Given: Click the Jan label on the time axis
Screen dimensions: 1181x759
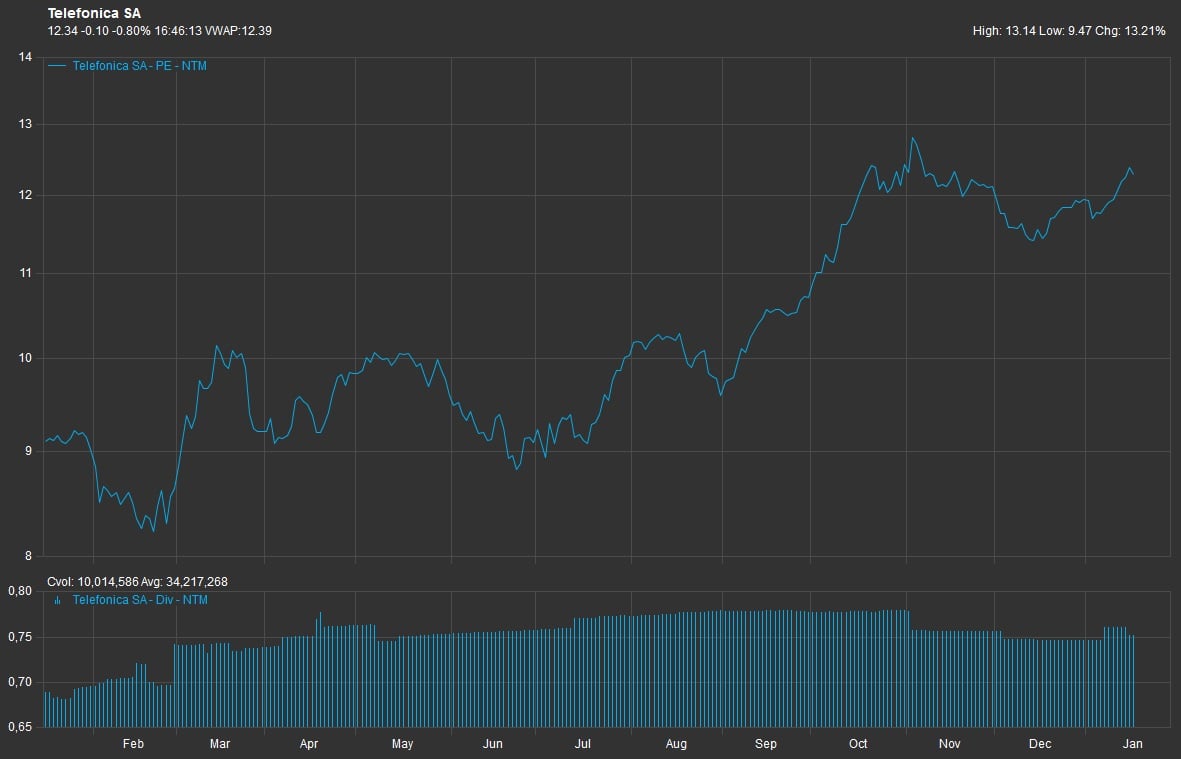Looking at the screenshot, I should [x=1133, y=744].
